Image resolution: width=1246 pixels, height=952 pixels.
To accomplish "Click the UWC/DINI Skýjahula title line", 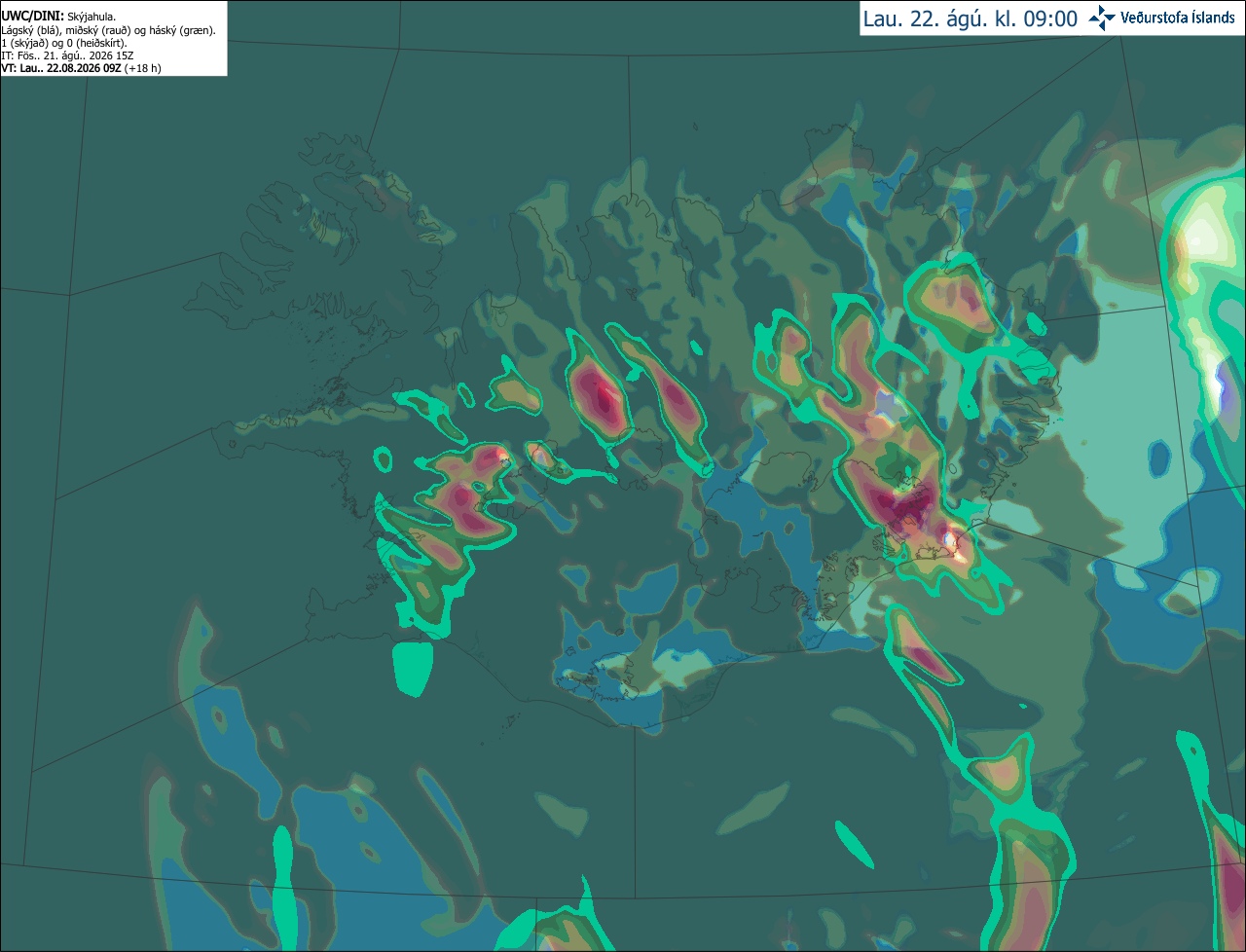I will [x=58, y=17].
